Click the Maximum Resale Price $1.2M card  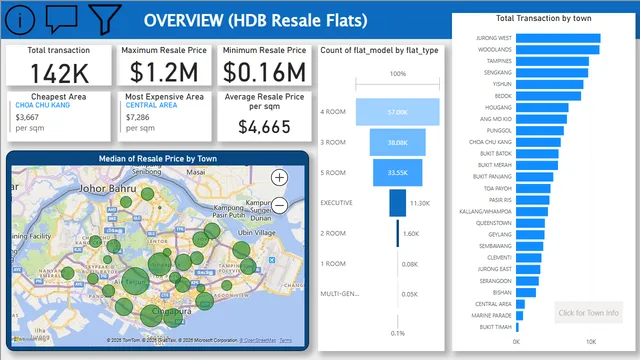click(164, 65)
